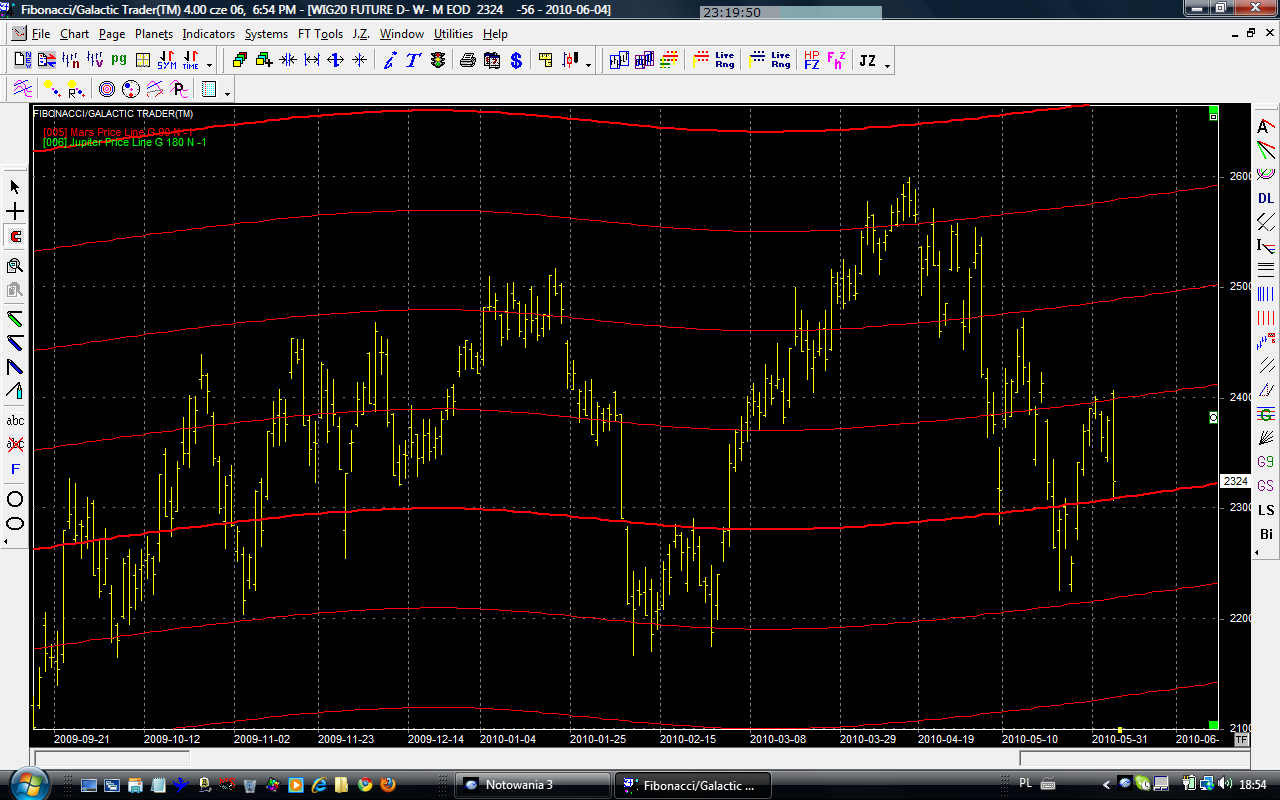Viewport: 1280px width, 800px height.
Task: Click green square at chart's top-right corner
Action: [1213, 110]
